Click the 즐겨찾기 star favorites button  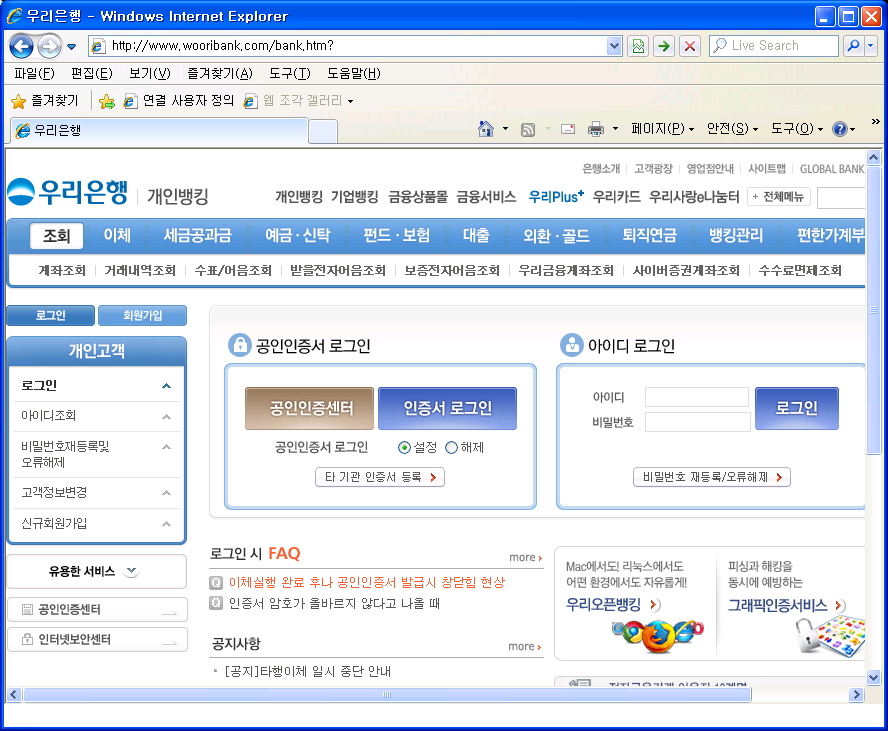45,101
